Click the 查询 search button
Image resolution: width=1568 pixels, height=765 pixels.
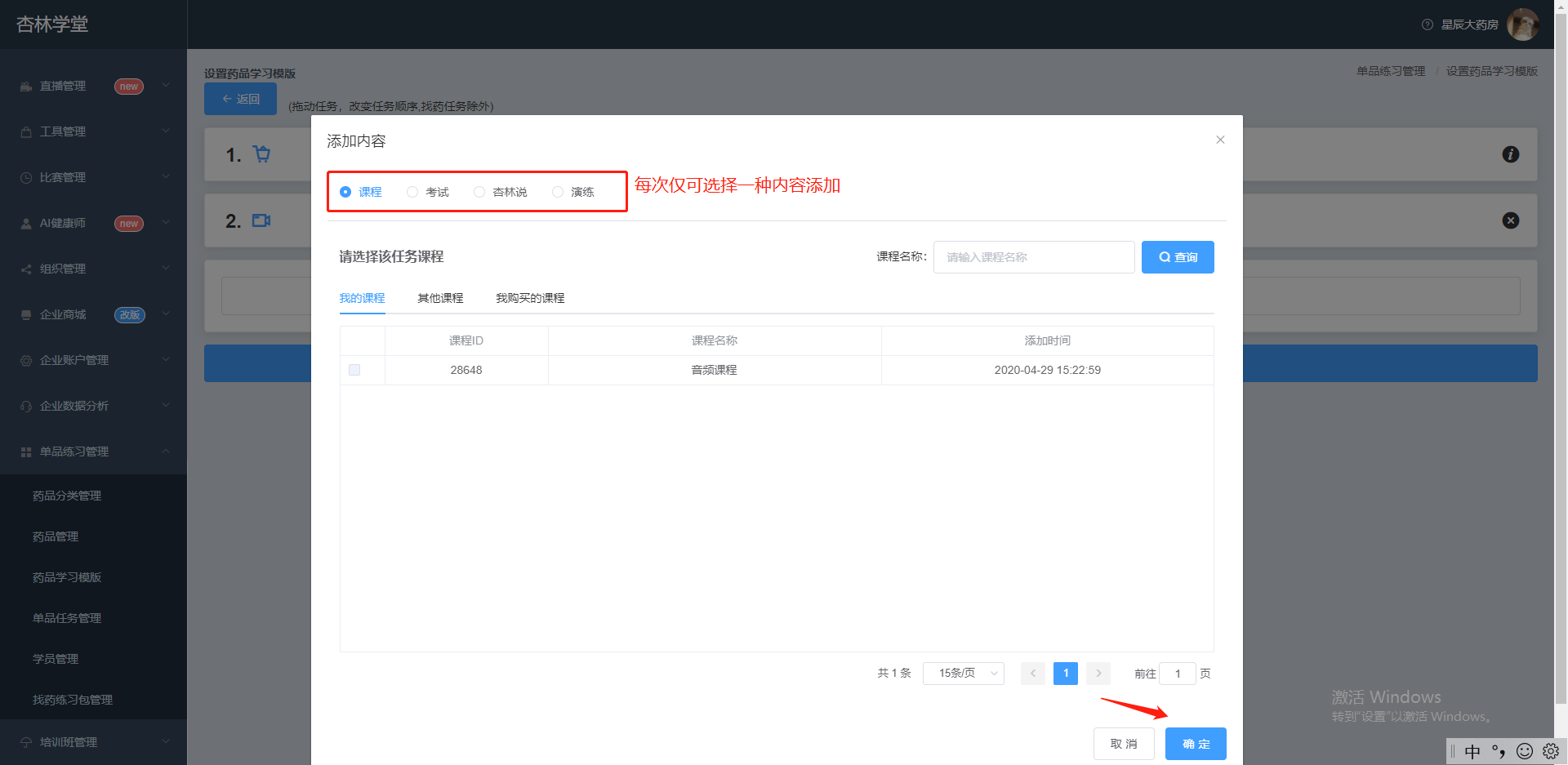click(1178, 257)
